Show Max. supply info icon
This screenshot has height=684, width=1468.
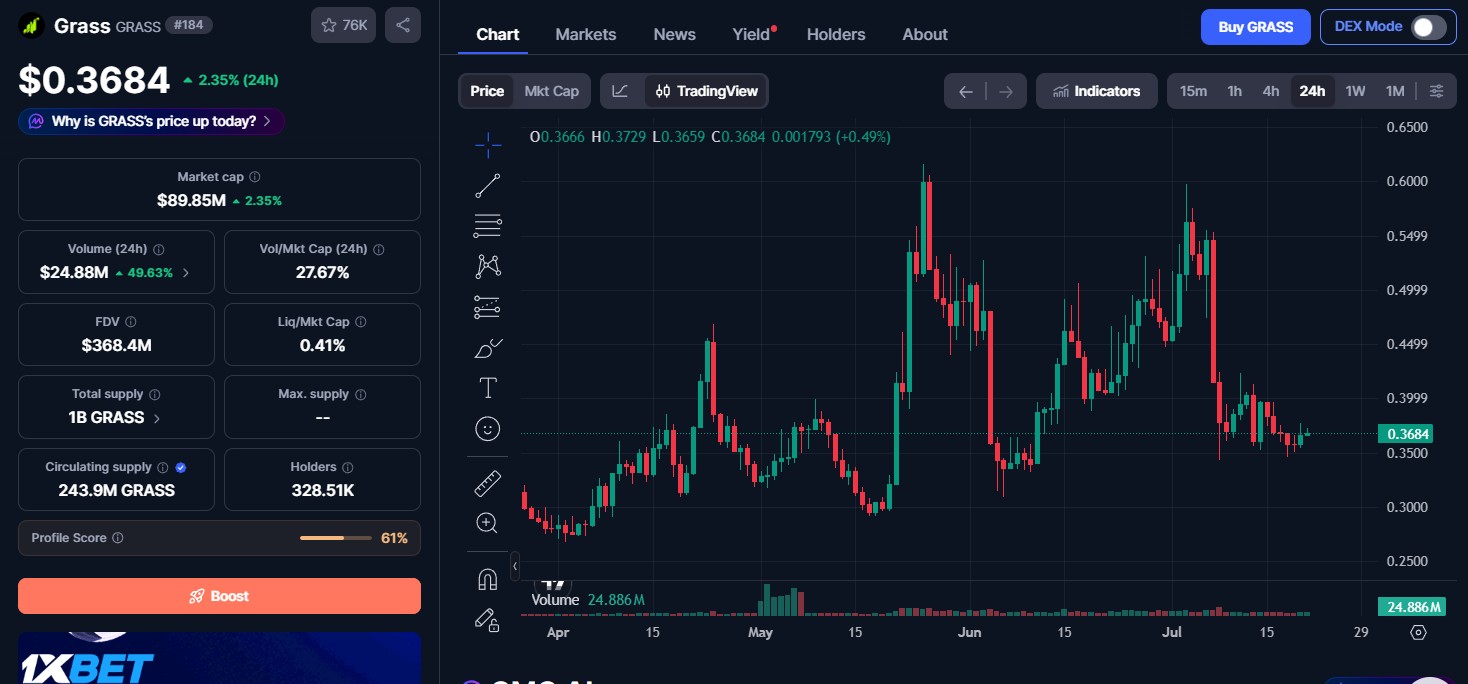[x=360, y=394]
